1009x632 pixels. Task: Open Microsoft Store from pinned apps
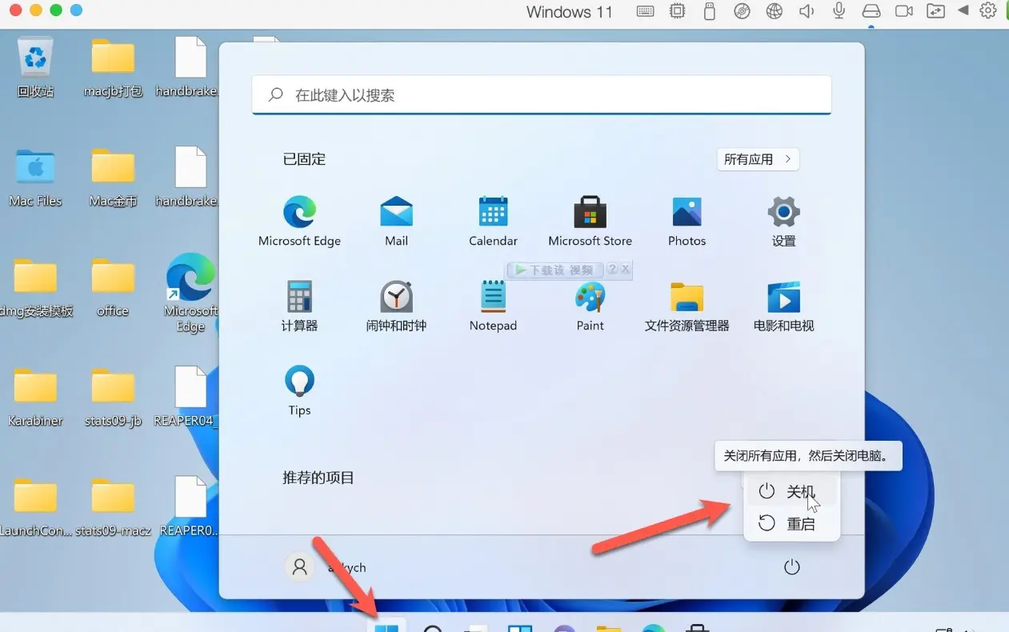pos(590,221)
